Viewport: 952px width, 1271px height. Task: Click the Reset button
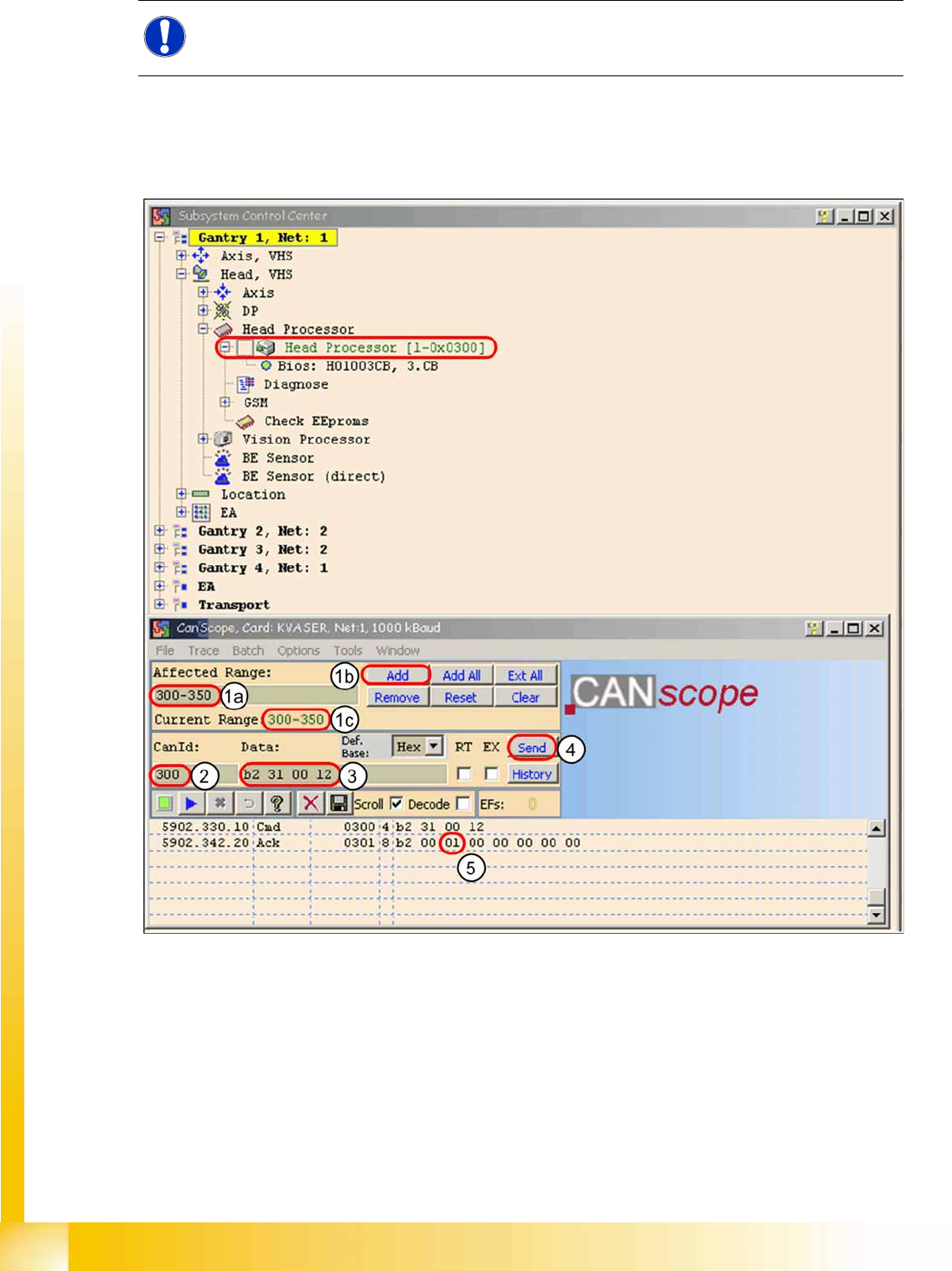coord(461,698)
